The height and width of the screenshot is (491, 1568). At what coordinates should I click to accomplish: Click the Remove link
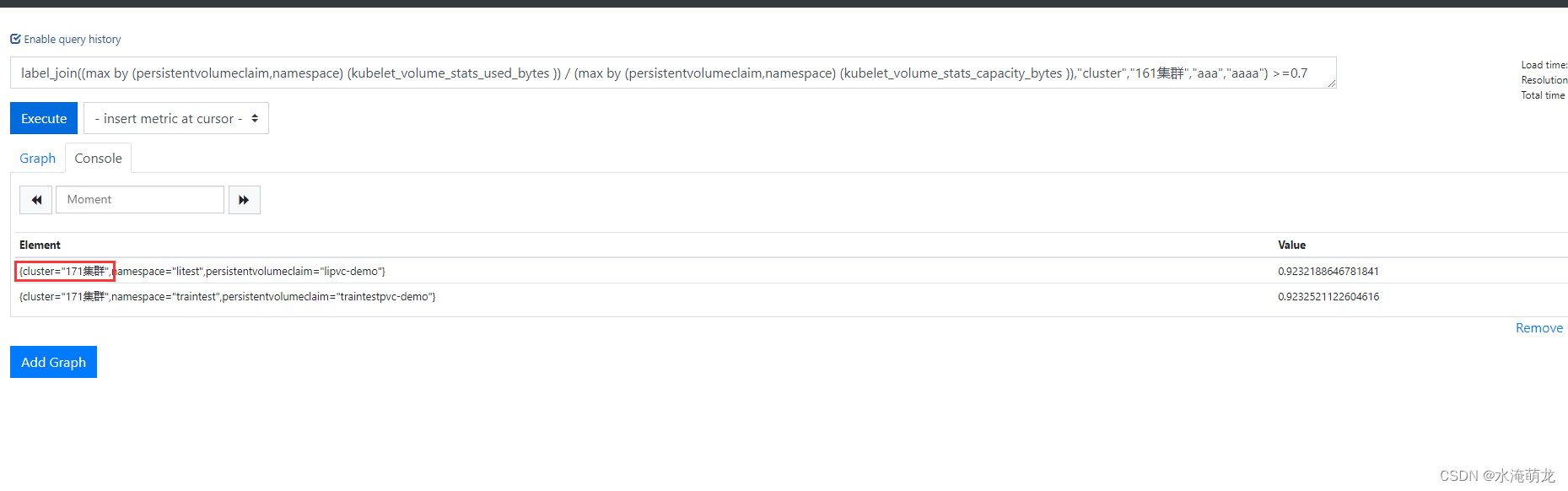coord(1538,327)
